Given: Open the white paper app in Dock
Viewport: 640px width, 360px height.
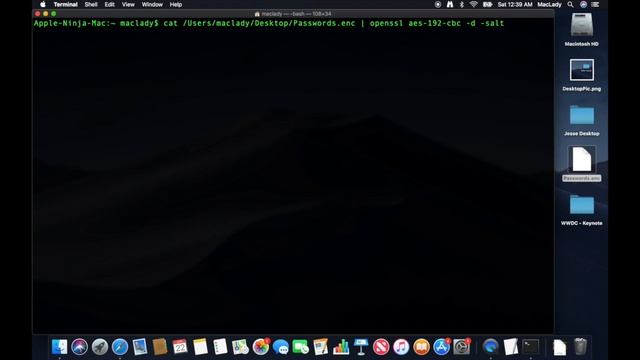Looking at the screenshot, I should [x=511, y=347].
